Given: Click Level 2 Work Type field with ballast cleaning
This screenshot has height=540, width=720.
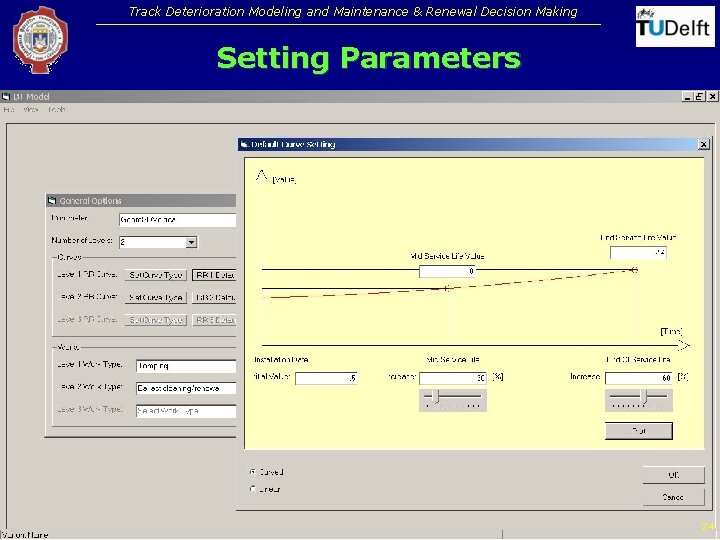Looking at the screenshot, I should (x=186, y=388).
